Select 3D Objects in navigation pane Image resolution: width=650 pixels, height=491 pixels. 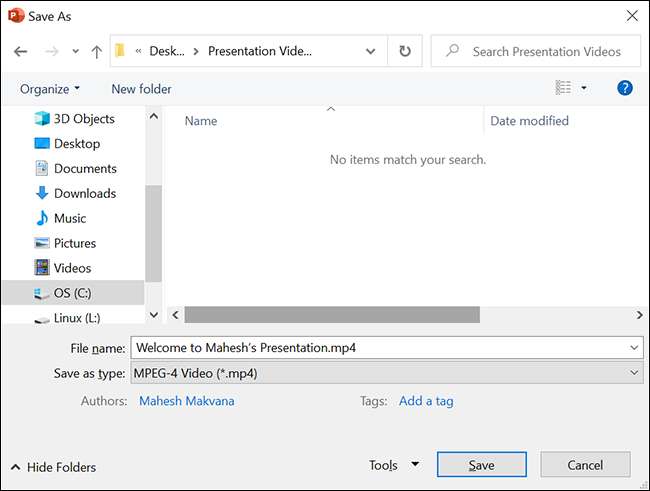[x=83, y=118]
